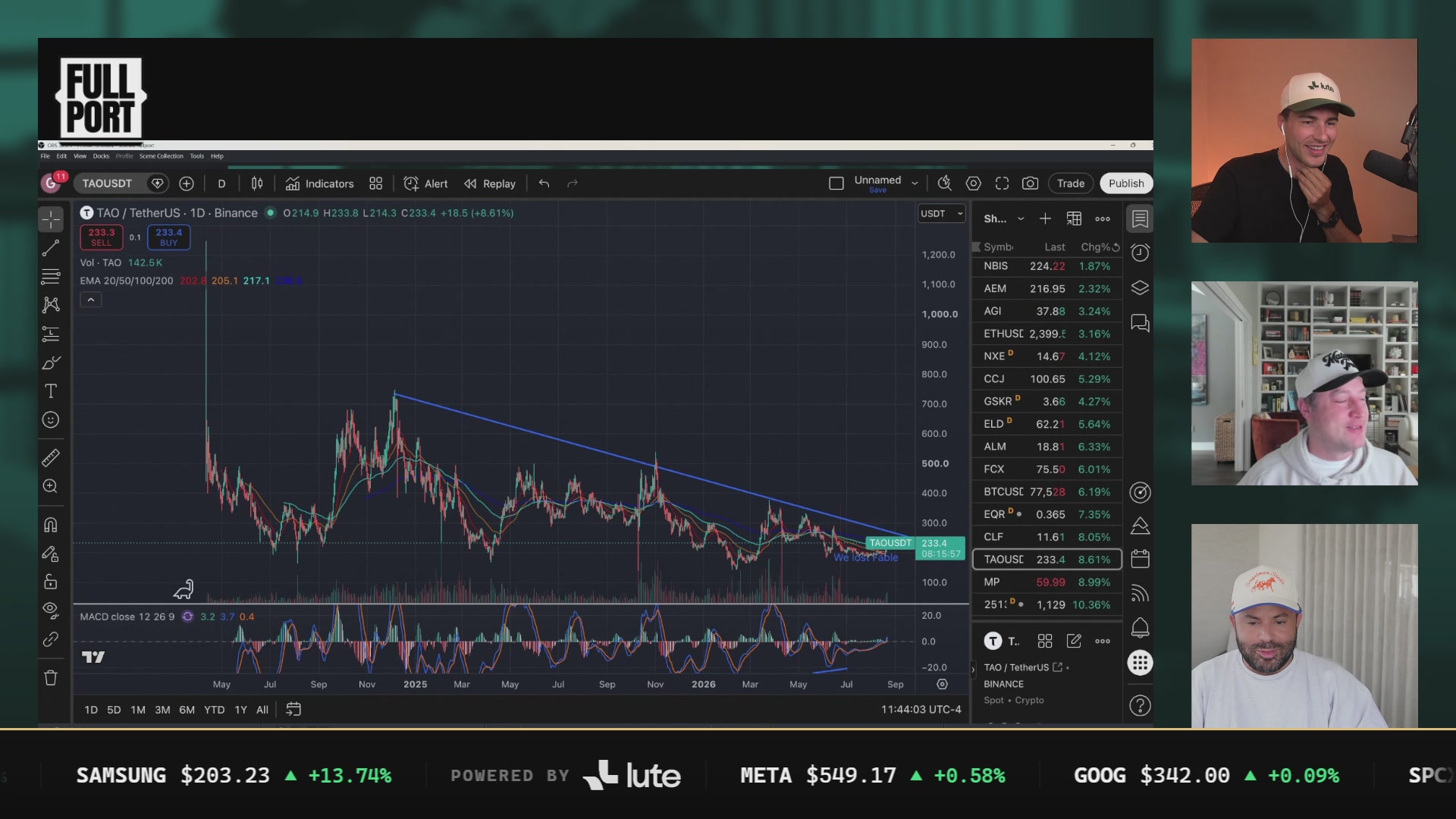Open the help center question icon
1456x819 pixels.
(1140, 706)
